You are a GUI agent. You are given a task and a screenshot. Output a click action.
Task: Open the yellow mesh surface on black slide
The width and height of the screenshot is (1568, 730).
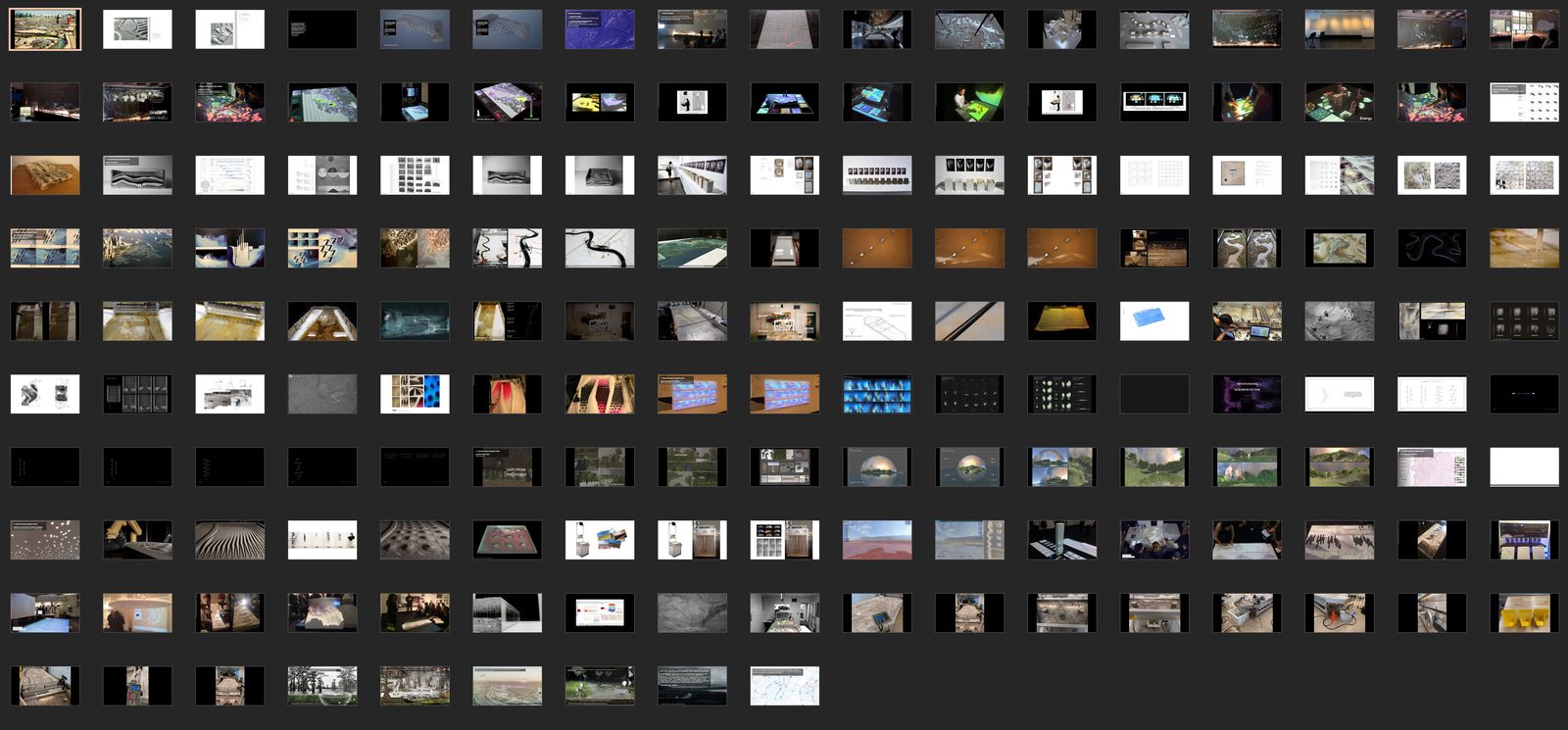pos(1061,321)
